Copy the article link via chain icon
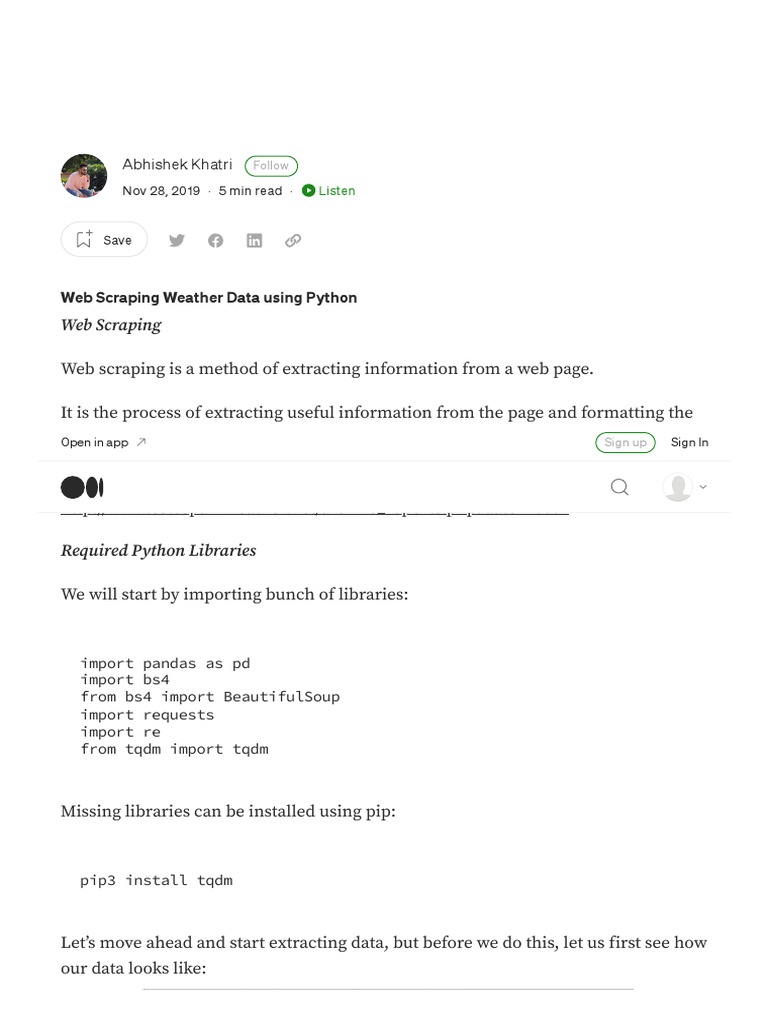Viewport: 768px width, 1024px height. (293, 240)
